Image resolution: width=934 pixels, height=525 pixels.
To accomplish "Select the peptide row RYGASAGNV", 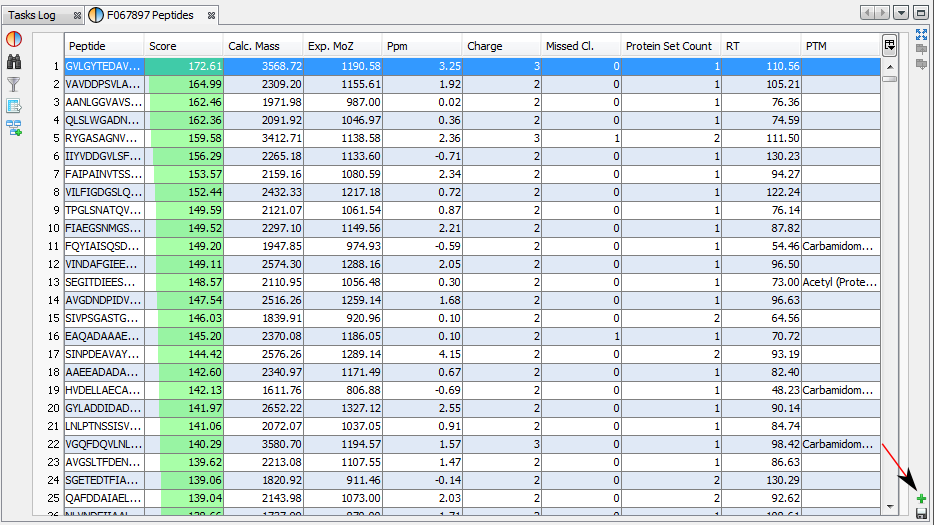I will pos(104,138).
